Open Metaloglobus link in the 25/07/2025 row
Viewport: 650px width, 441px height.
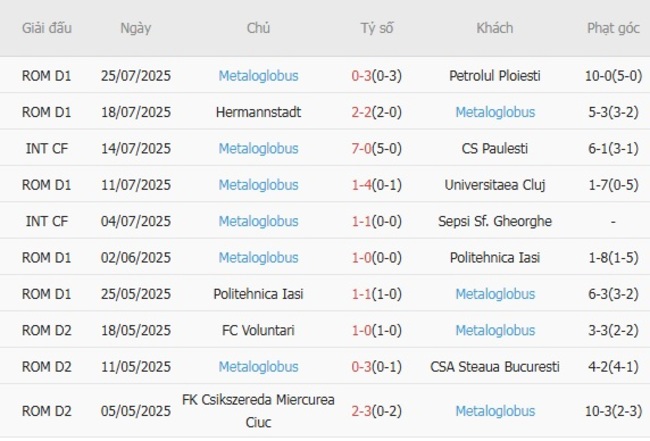[258, 75]
